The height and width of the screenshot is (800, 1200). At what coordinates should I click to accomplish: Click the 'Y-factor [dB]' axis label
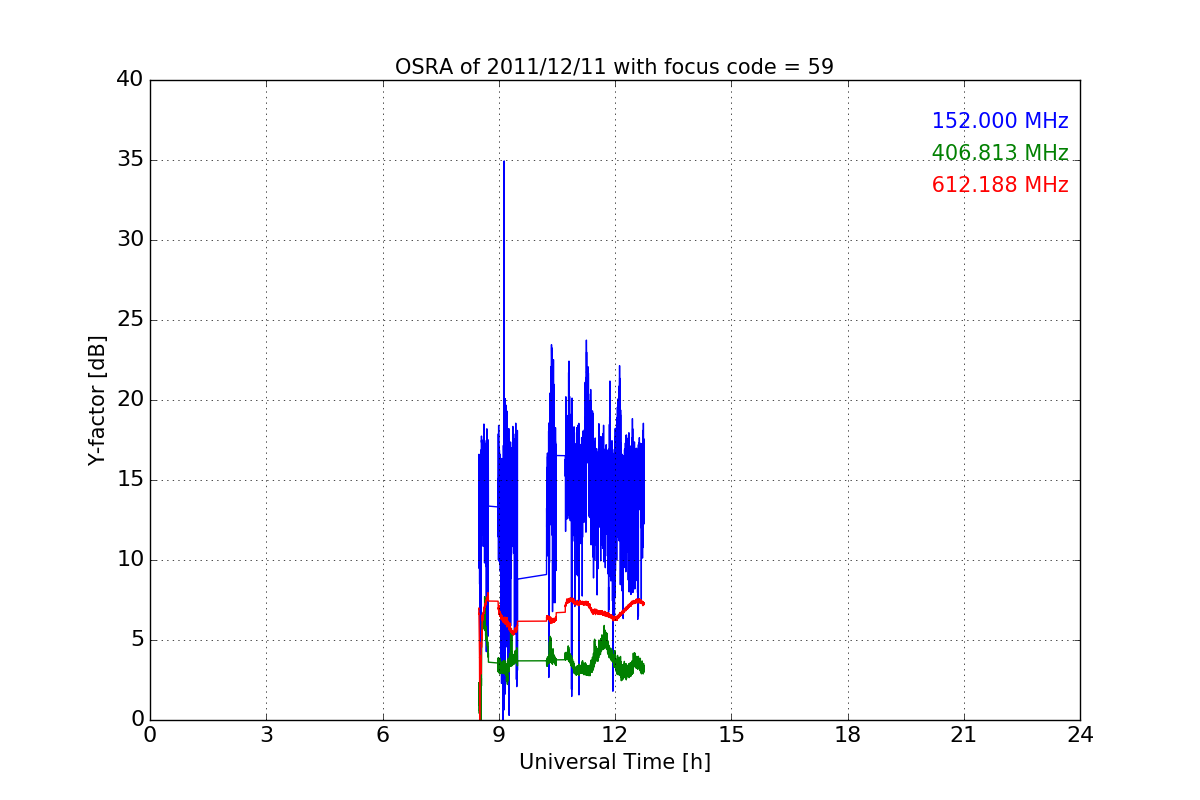97,400
